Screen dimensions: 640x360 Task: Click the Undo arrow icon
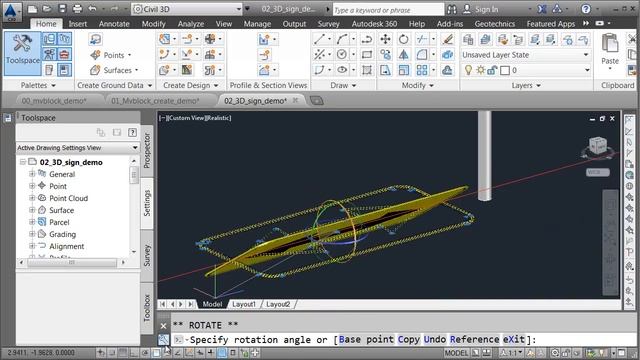93,9
